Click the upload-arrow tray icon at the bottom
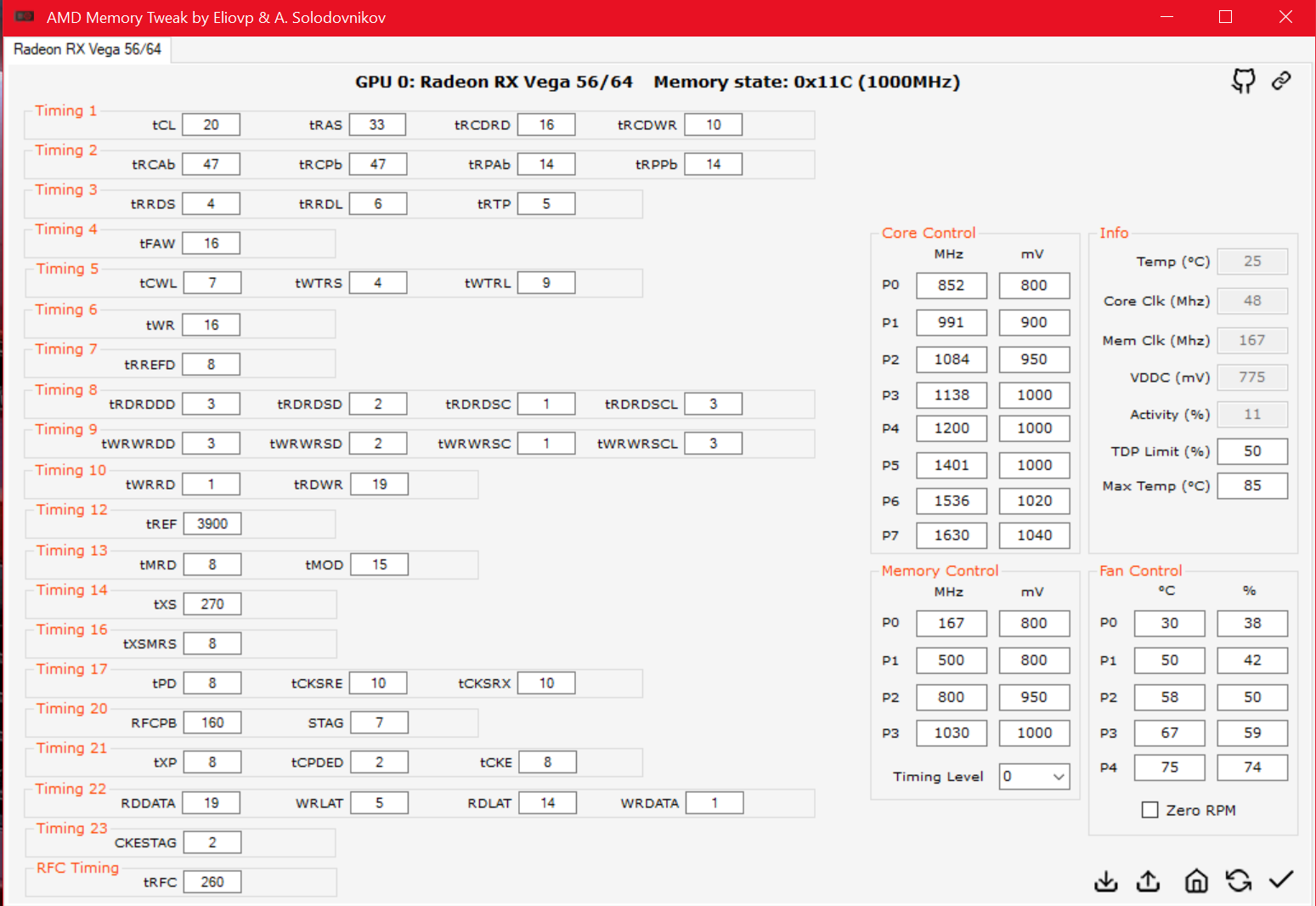The height and width of the screenshot is (906, 1316). pos(1149,881)
